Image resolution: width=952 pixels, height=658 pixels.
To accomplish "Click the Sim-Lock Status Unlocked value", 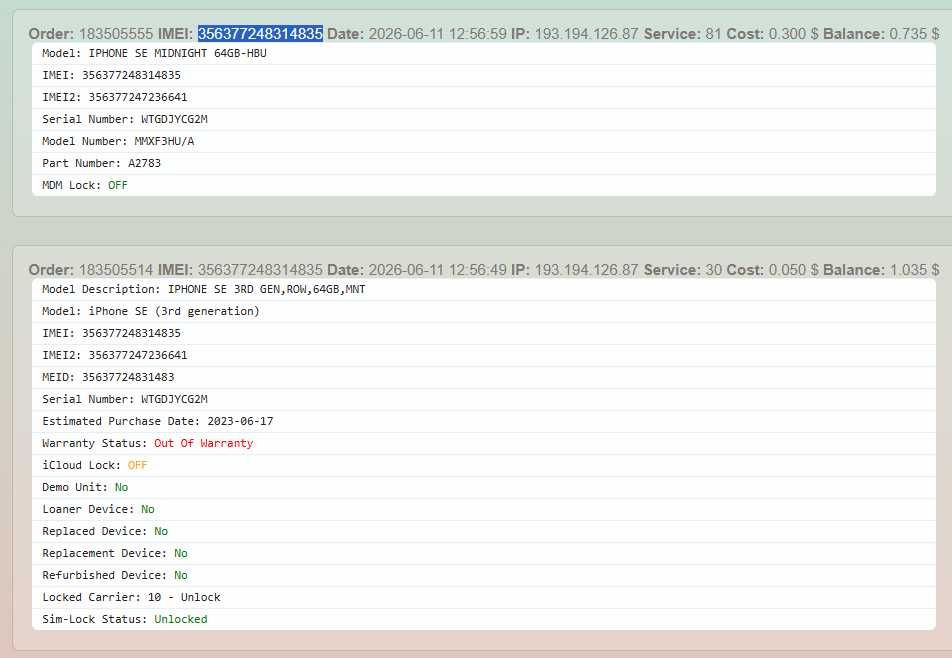I will pos(181,619).
